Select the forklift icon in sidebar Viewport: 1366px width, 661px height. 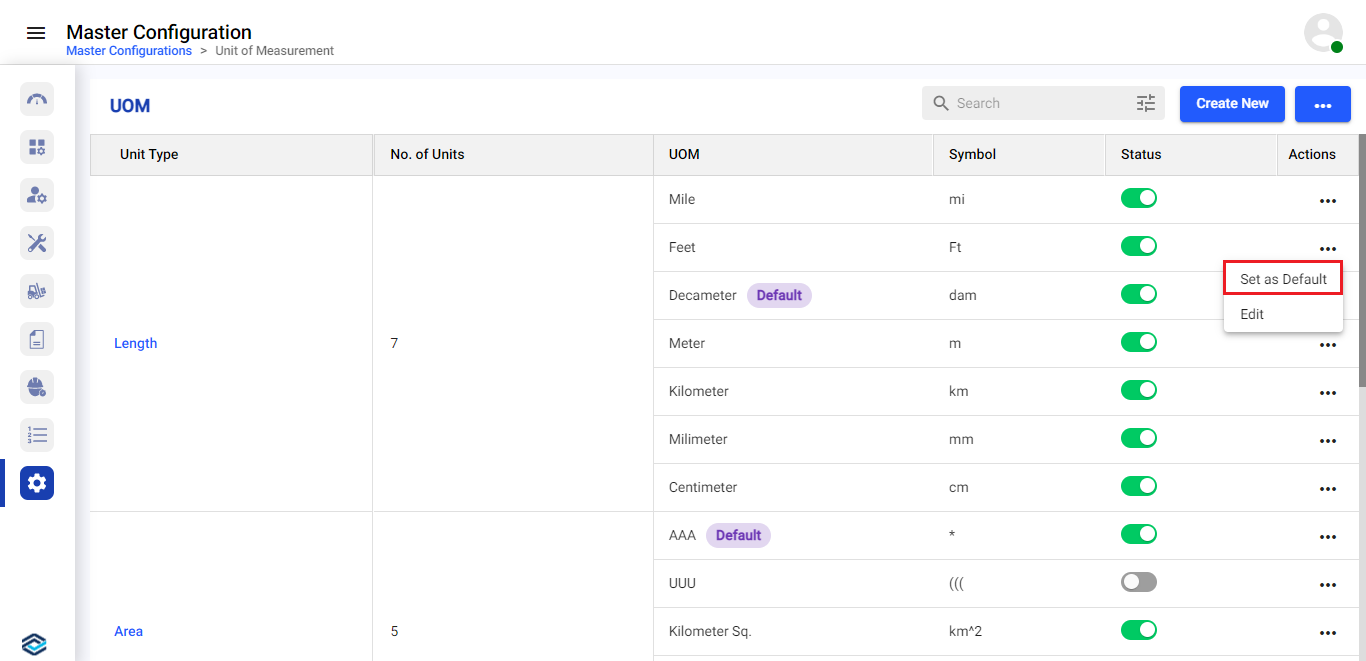(x=37, y=291)
